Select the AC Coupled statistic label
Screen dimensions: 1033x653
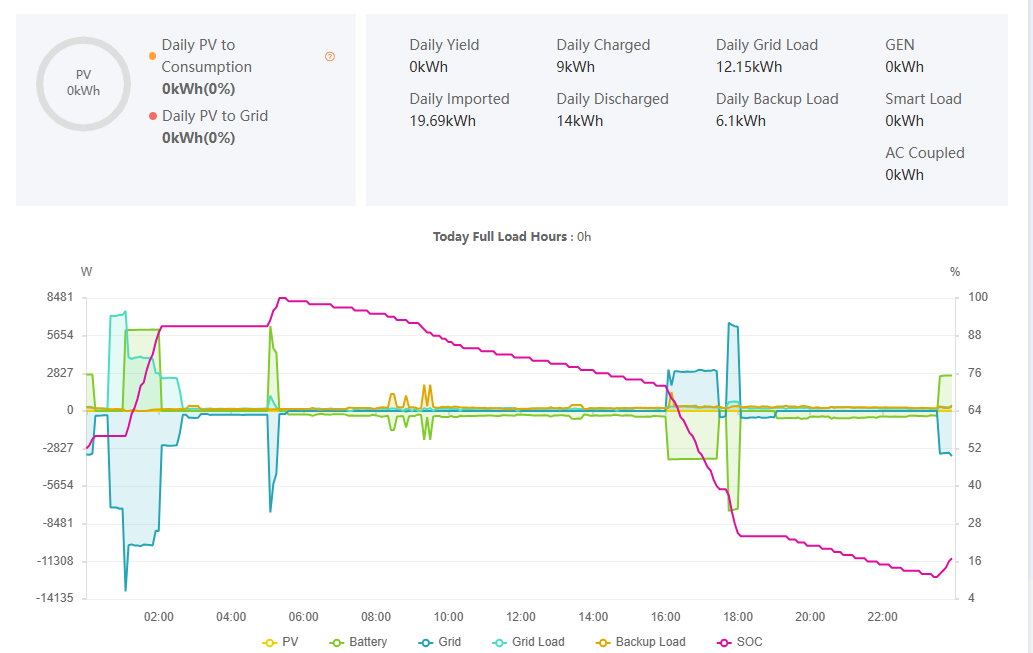click(x=924, y=153)
